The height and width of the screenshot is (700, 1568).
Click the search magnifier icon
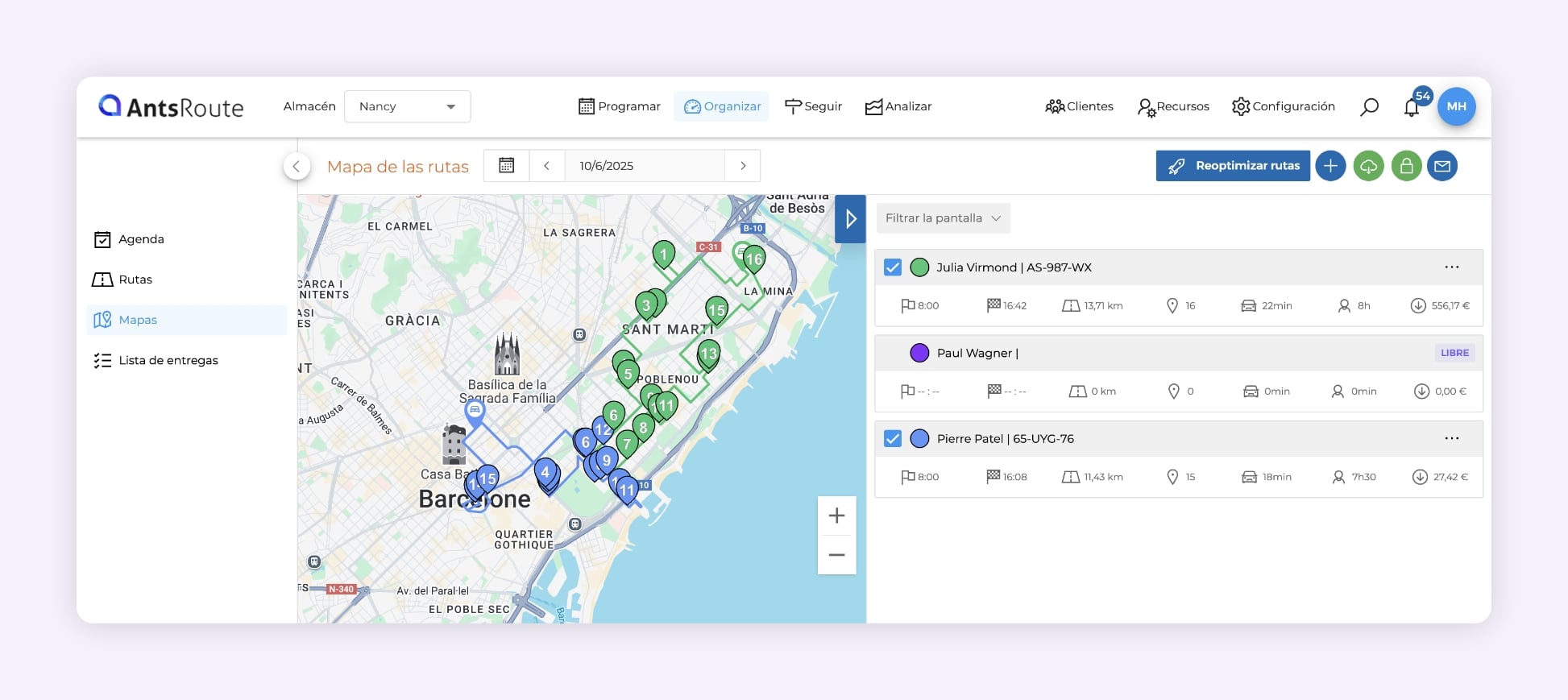point(1369,107)
